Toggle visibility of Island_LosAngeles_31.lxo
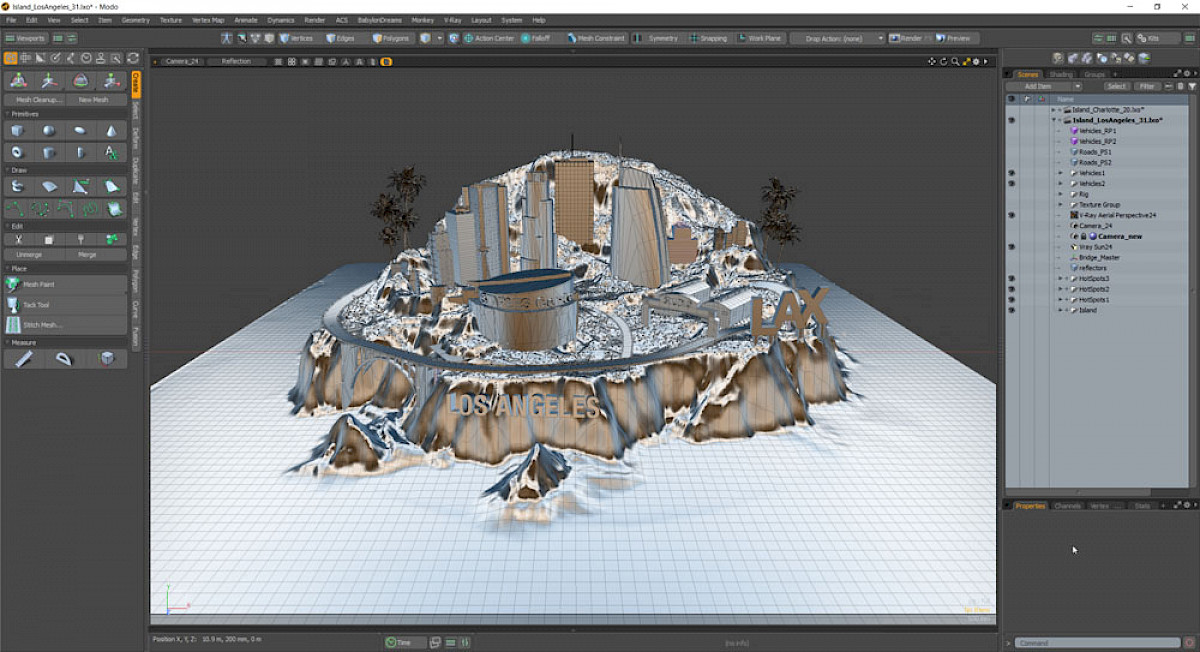This screenshot has height=652, width=1200. pyautogui.click(x=1011, y=120)
